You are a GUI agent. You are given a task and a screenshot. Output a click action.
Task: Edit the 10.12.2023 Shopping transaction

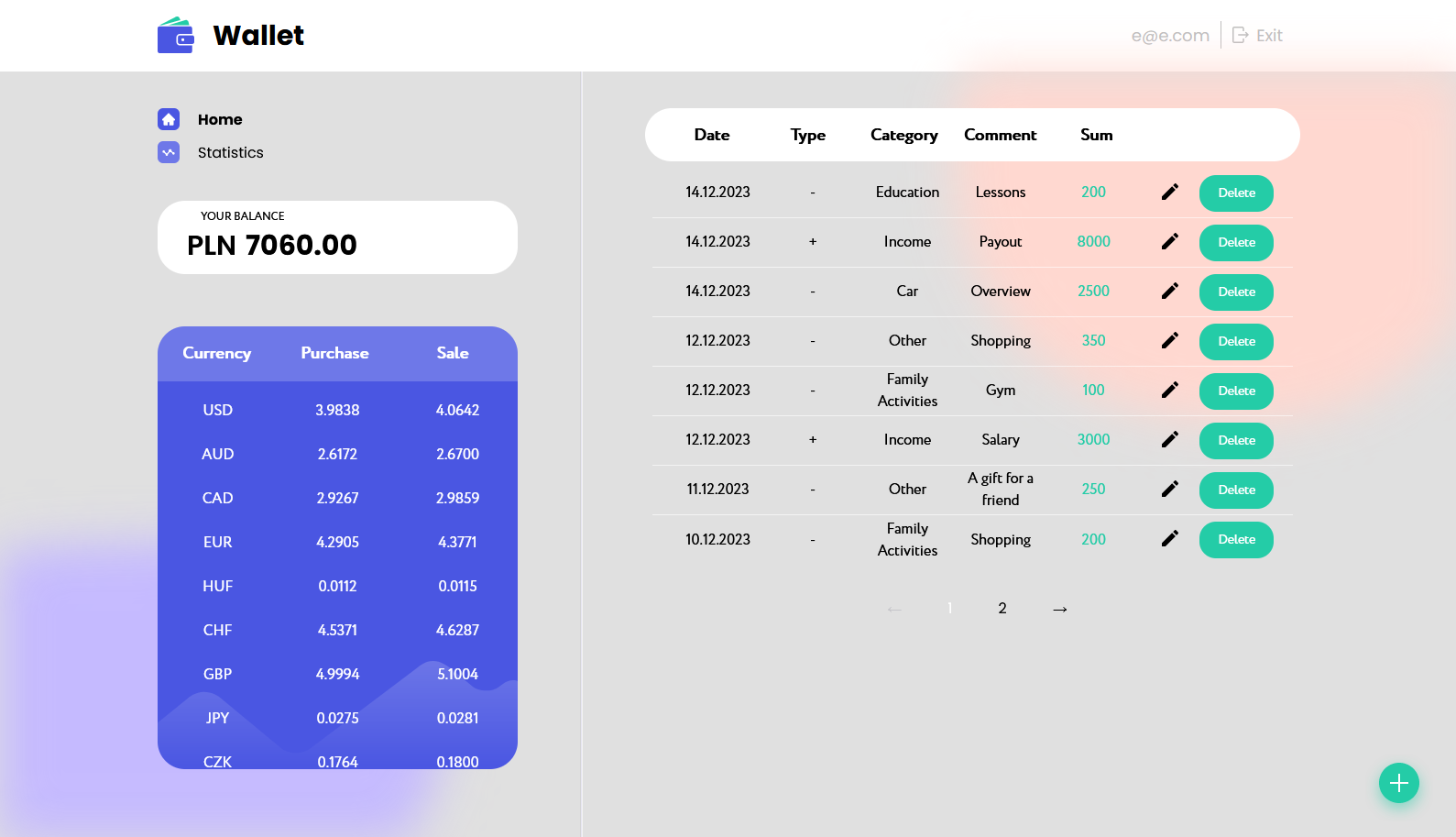(1170, 539)
